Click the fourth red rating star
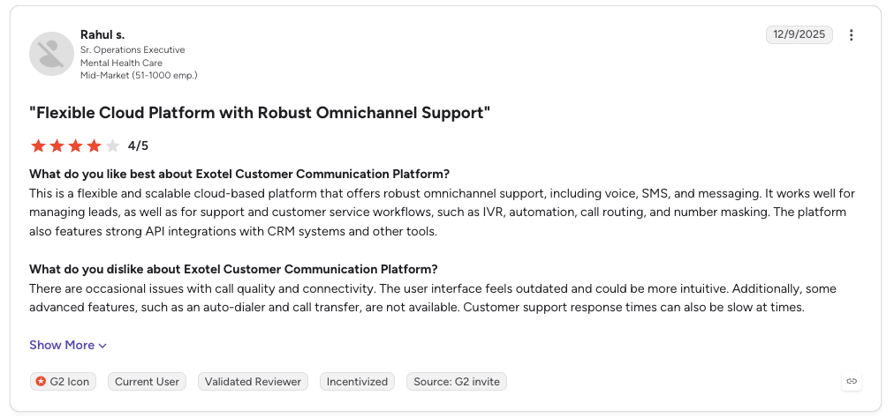 click(94, 146)
